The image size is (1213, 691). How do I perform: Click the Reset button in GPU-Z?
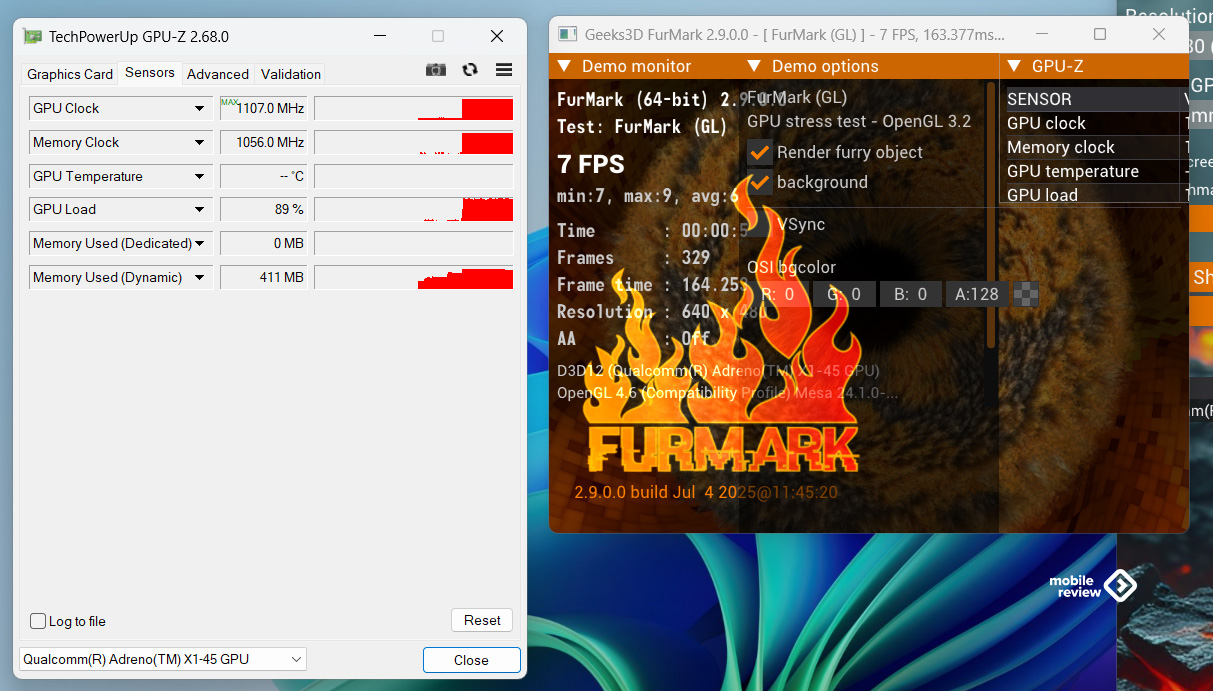tap(482, 620)
